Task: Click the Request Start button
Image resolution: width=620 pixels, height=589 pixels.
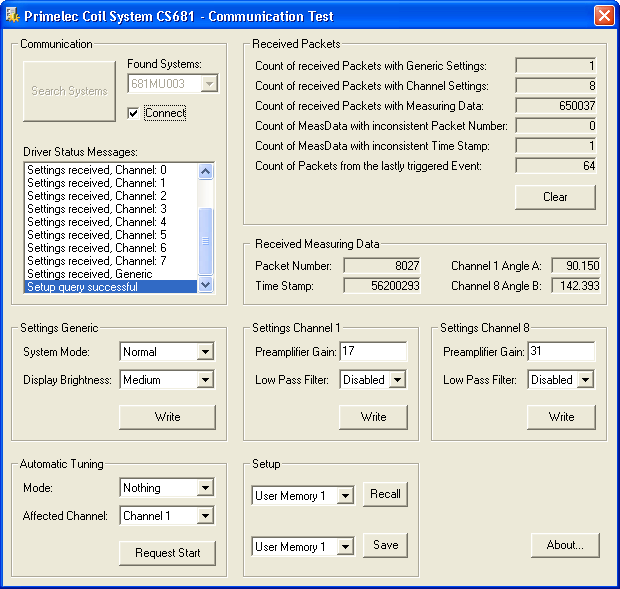Action: coord(167,553)
